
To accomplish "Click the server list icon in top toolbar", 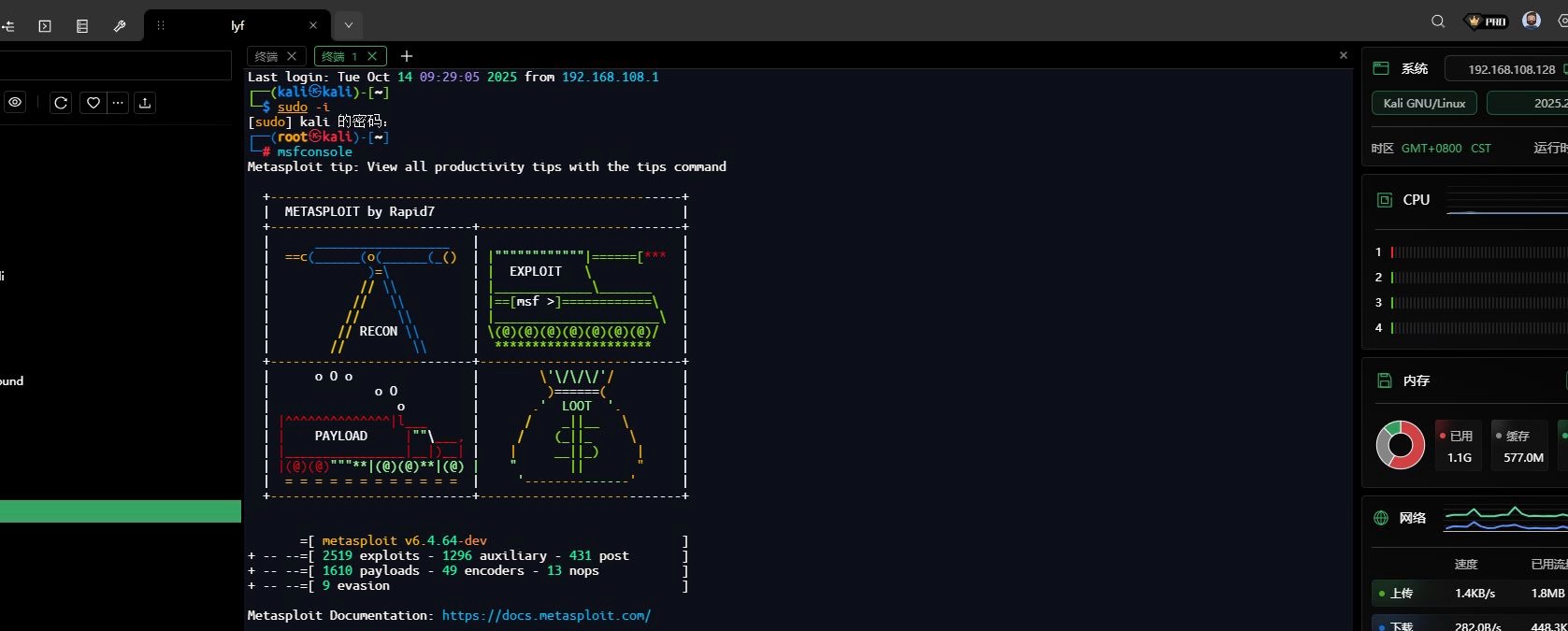I will [x=82, y=26].
